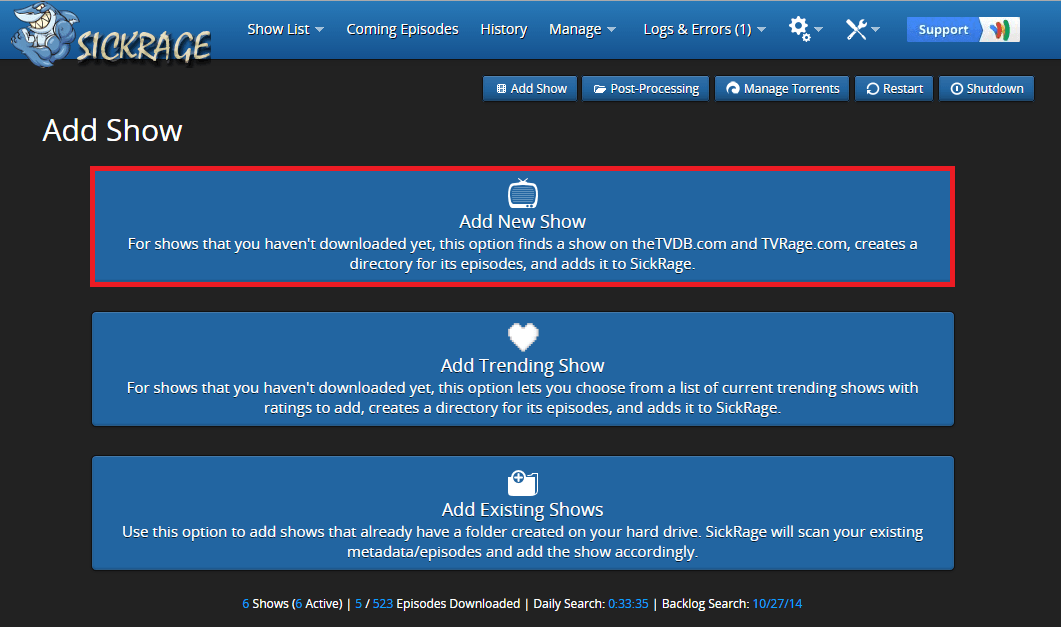Click the blue Support button
Viewport: 1061px width, 627px height.
pos(943,30)
